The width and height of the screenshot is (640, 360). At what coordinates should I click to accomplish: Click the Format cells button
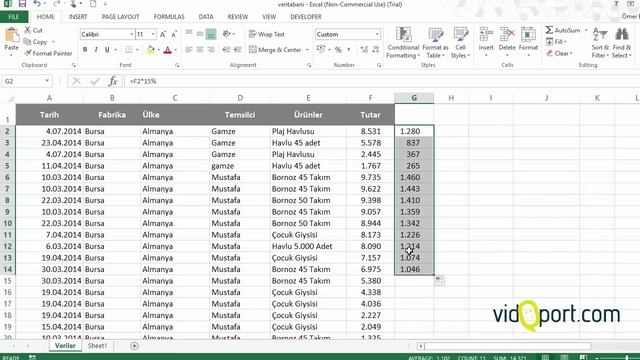click(528, 43)
